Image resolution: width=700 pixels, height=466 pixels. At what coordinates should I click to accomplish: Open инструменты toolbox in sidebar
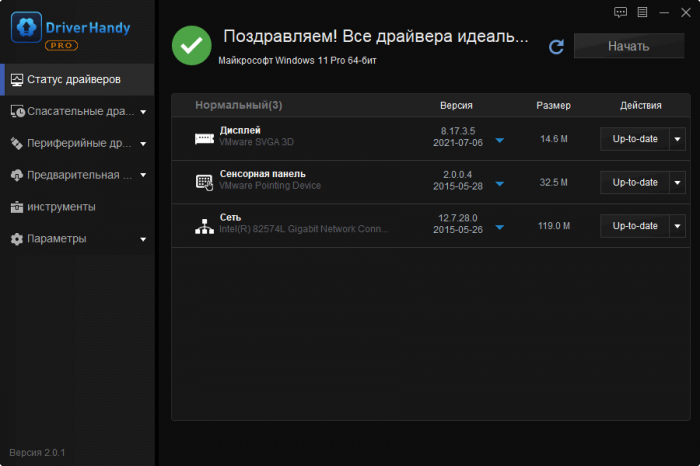(x=62, y=207)
